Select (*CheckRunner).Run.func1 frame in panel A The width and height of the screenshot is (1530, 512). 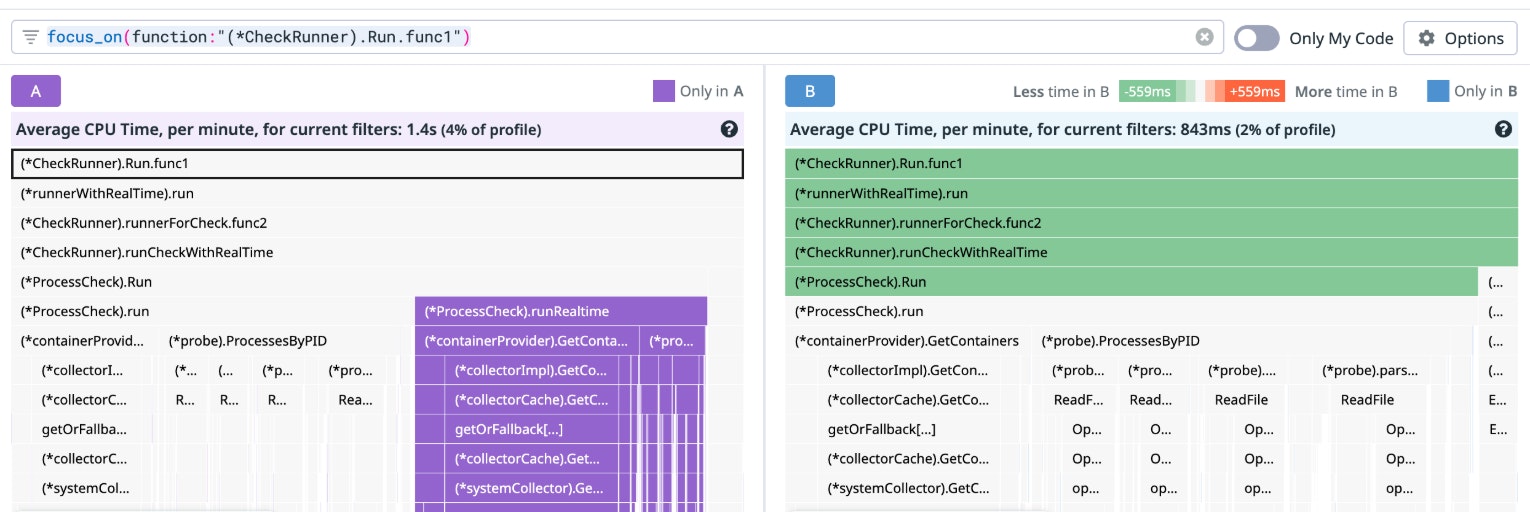pos(377,164)
